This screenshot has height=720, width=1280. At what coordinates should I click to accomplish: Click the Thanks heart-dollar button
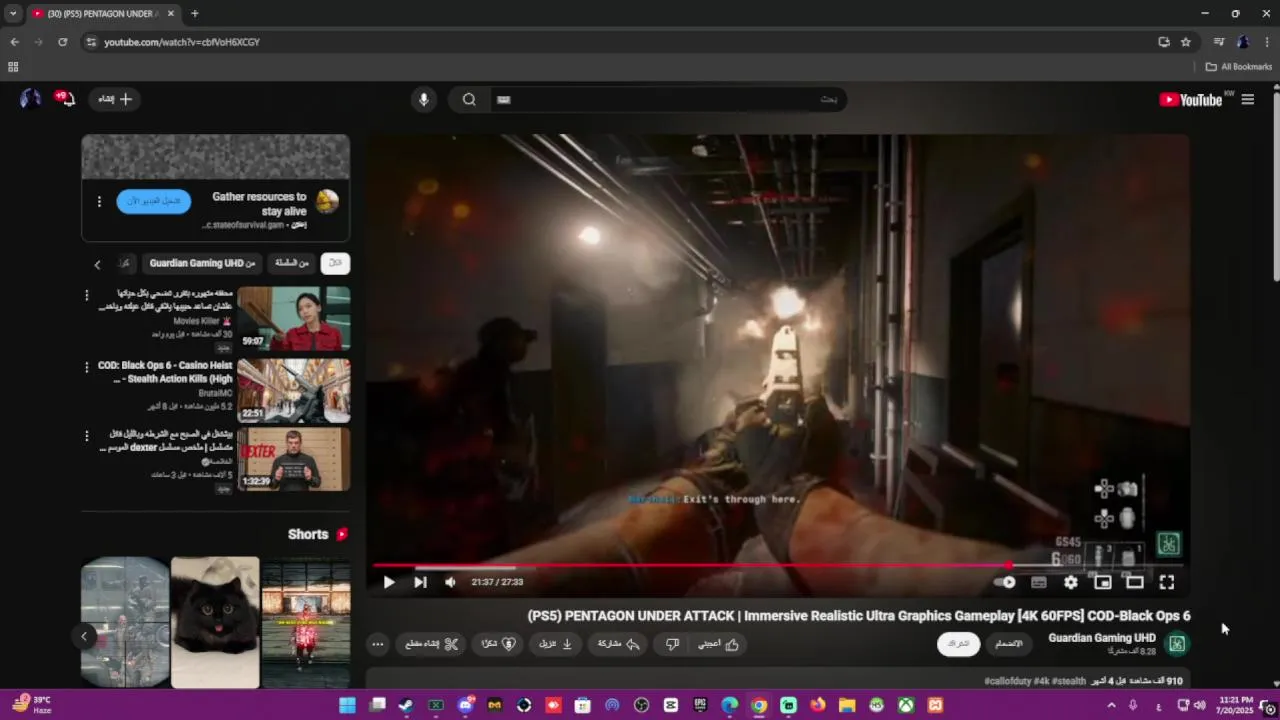click(498, 644)
